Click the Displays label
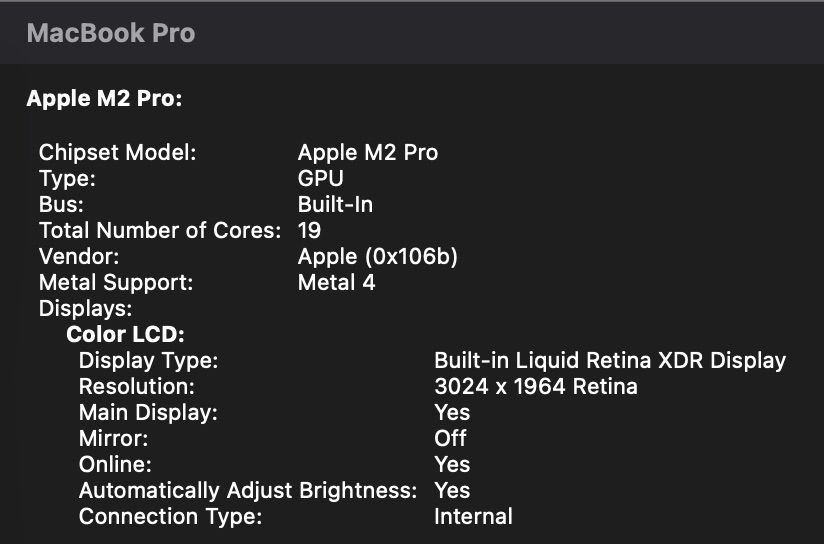The height and width of the screenshot is (544, 824). [x=85, y=309]
